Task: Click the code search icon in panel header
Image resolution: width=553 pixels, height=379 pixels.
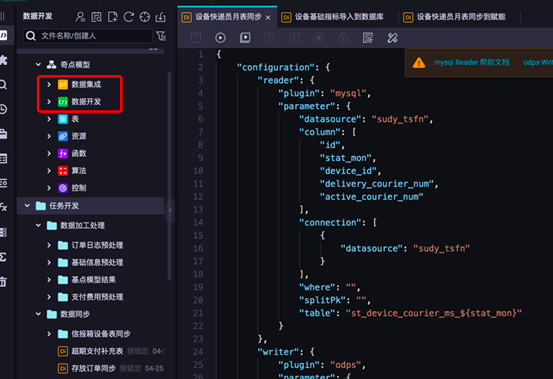Action: tap(96, 17)
